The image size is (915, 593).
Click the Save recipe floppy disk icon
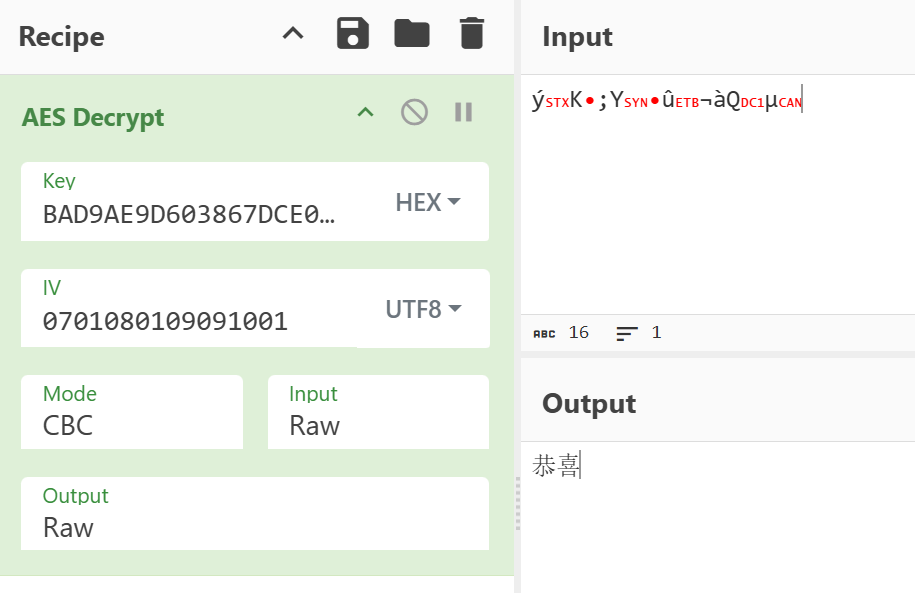coord(352,35)
